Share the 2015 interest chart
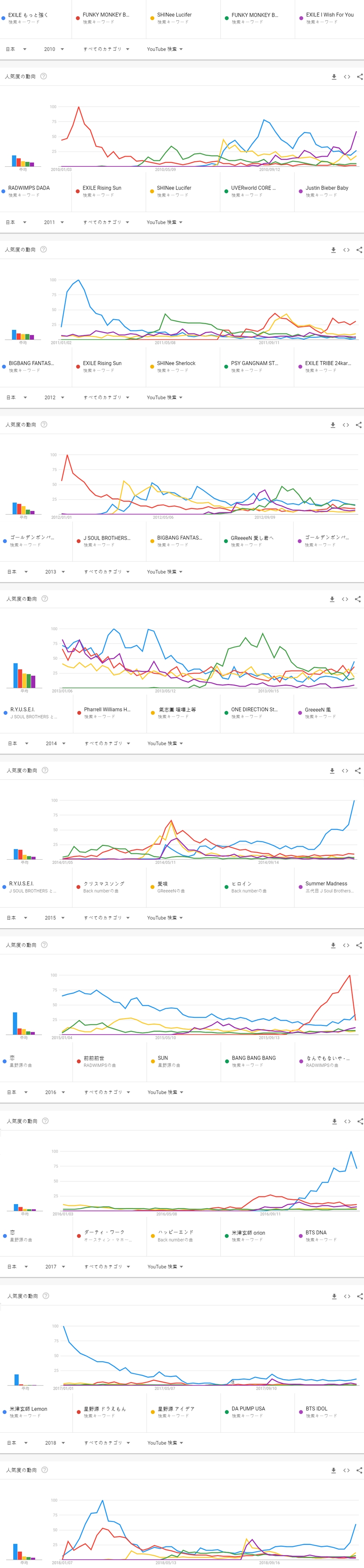 [359, 945]
